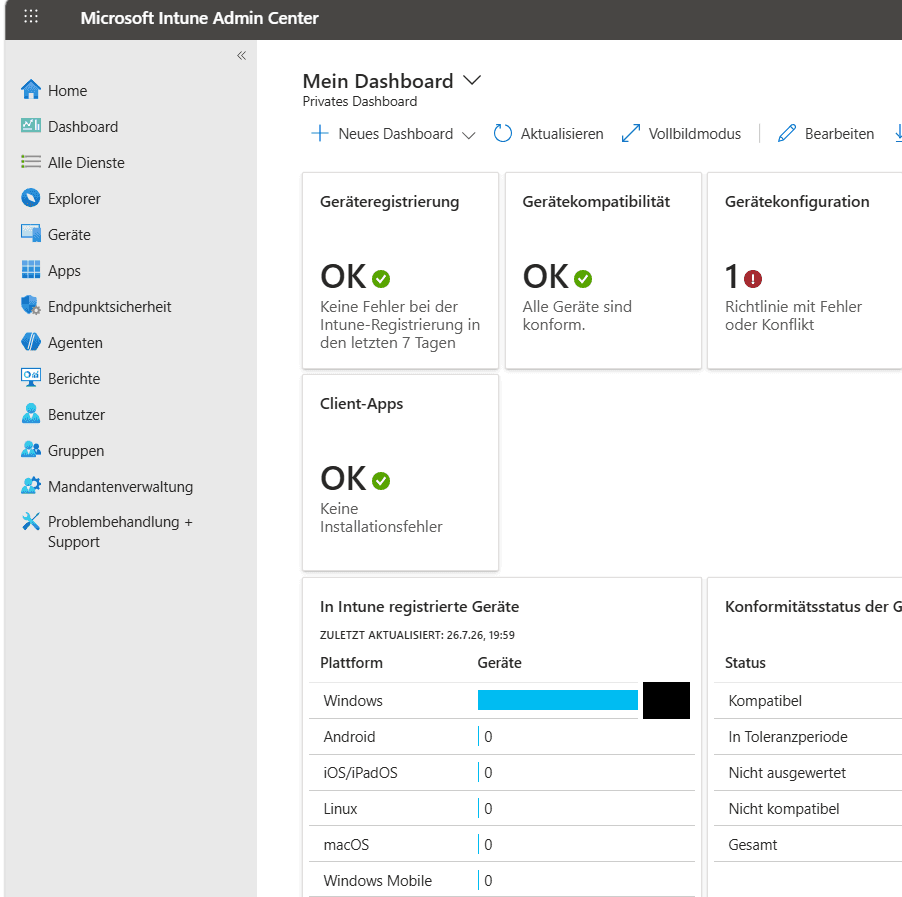This screenshot has width=902, height=897.
Task: Click the Dashboard chart icon
Action: 31,126
